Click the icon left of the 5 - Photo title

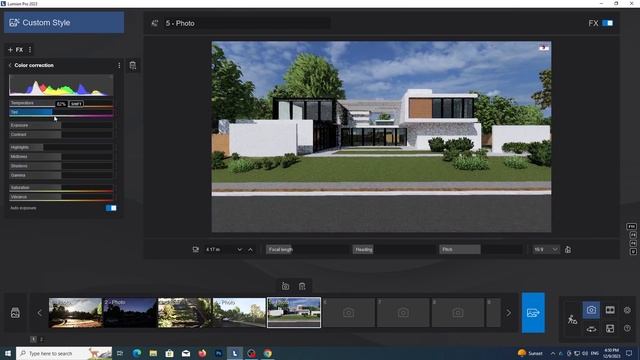click(155, 23)
